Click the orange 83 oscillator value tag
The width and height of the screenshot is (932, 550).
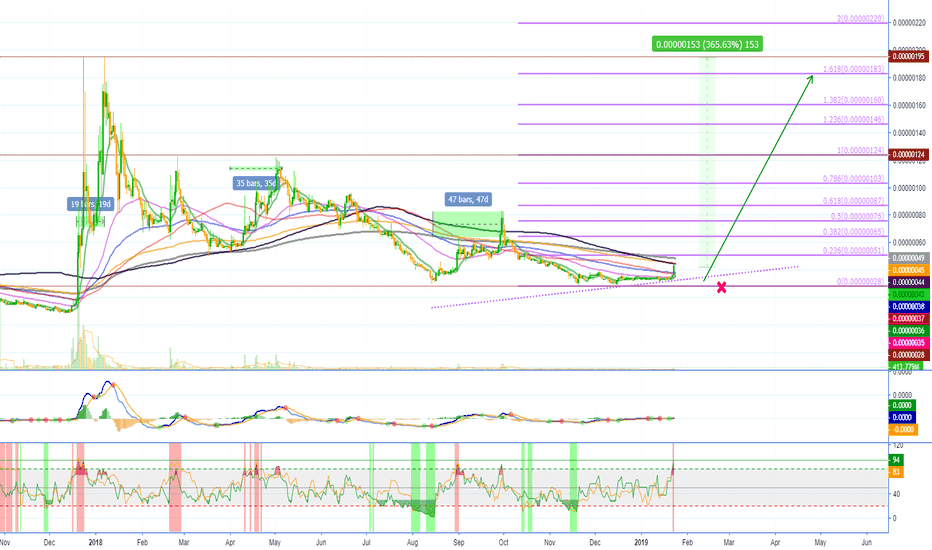coord(896,472)
